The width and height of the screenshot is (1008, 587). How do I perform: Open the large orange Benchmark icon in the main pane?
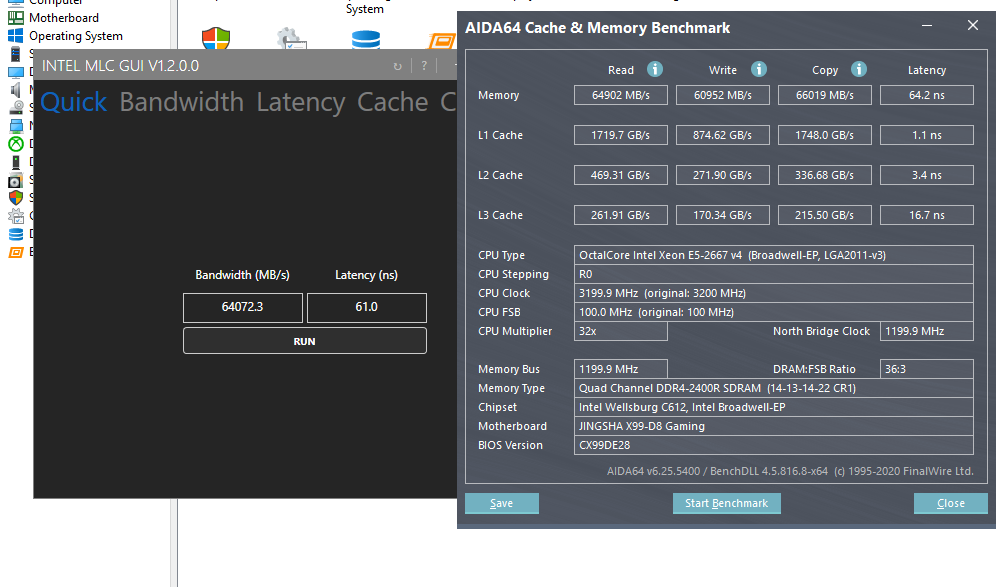pos(442,40)
